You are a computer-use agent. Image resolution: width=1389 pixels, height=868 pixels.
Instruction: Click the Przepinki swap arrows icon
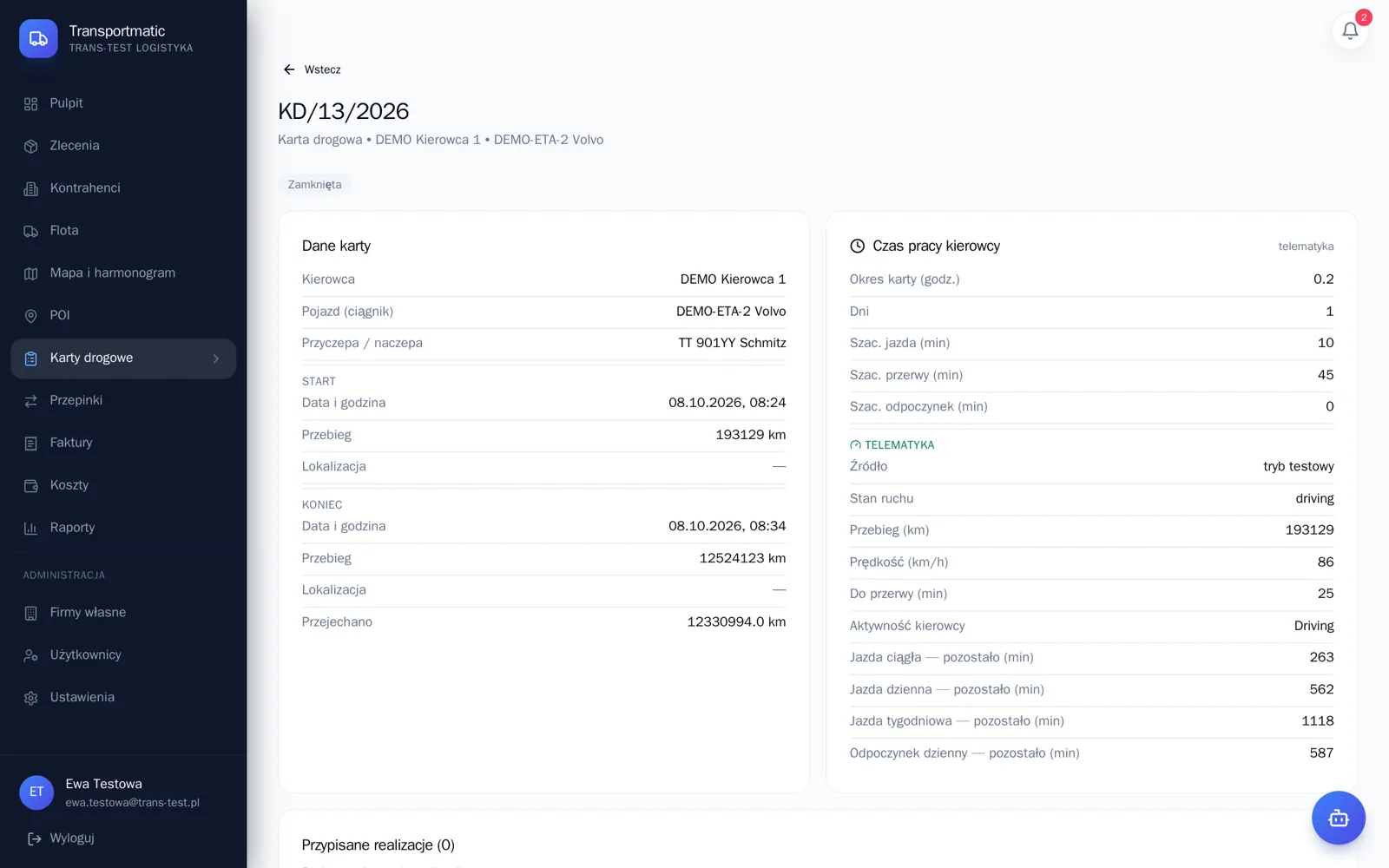coord(31,401)
